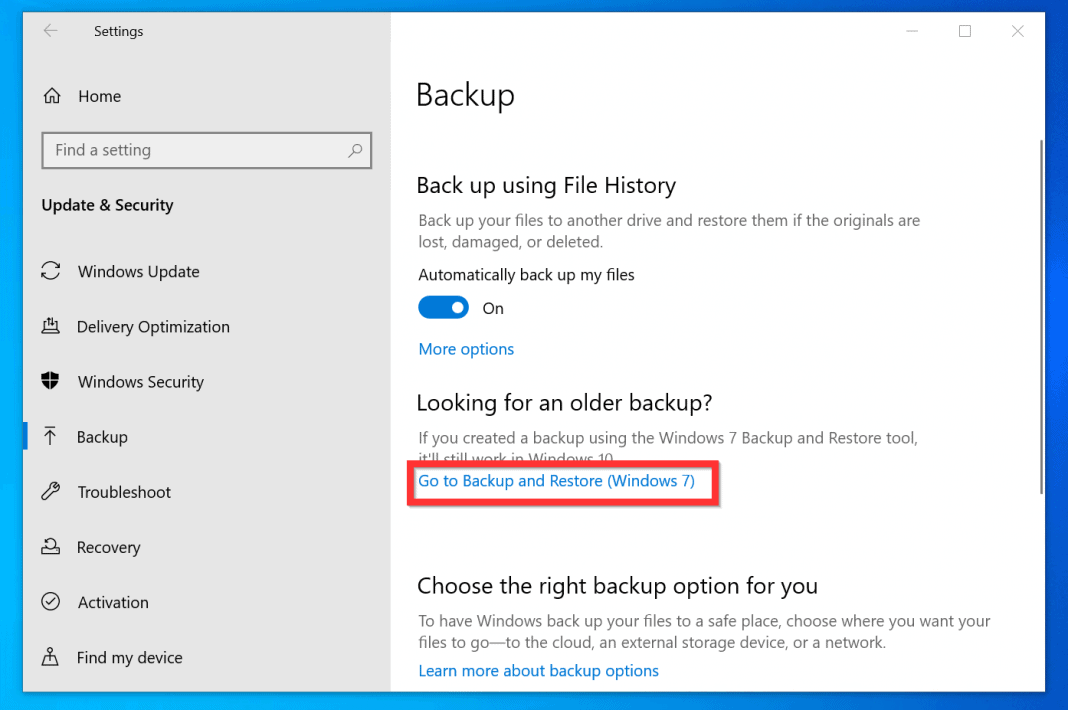Learn more about backup options
This screenshot has width=1068, height=710.
[538, 670]
